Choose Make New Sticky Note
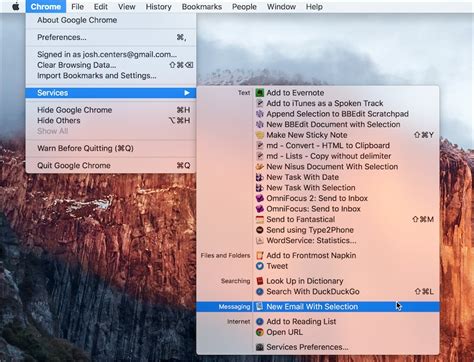 coord(318,135)
